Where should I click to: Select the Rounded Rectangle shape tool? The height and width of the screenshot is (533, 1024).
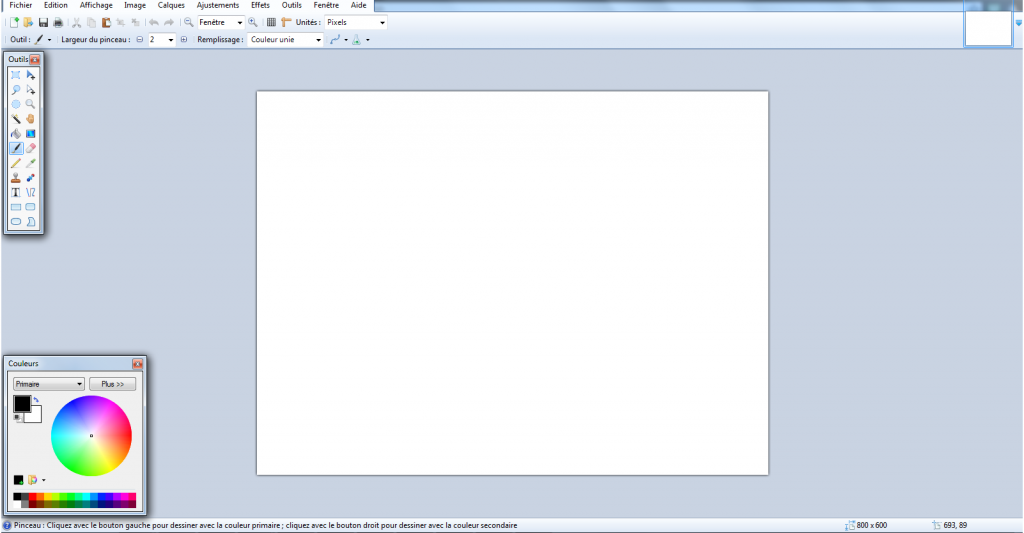31,207
